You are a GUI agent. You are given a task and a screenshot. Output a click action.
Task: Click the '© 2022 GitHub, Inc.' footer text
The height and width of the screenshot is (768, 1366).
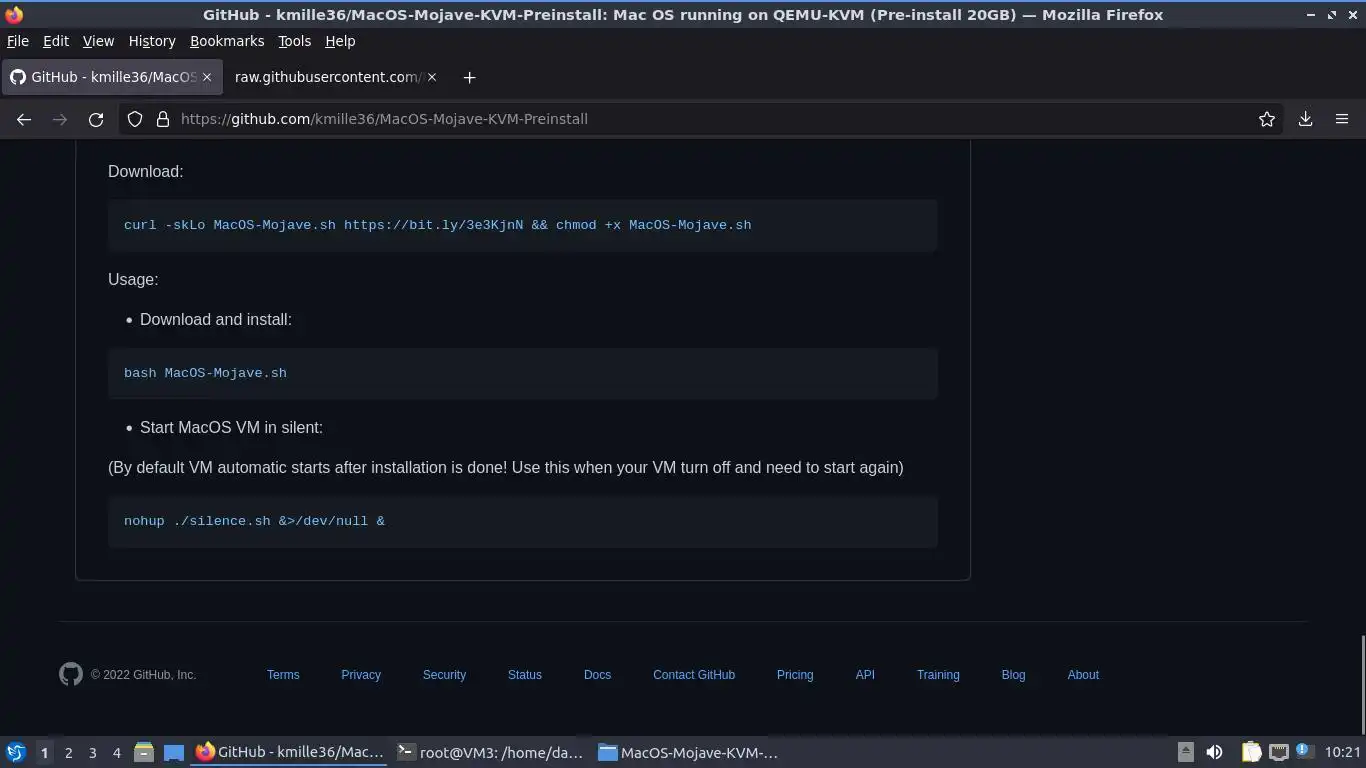tap(143, 675)
